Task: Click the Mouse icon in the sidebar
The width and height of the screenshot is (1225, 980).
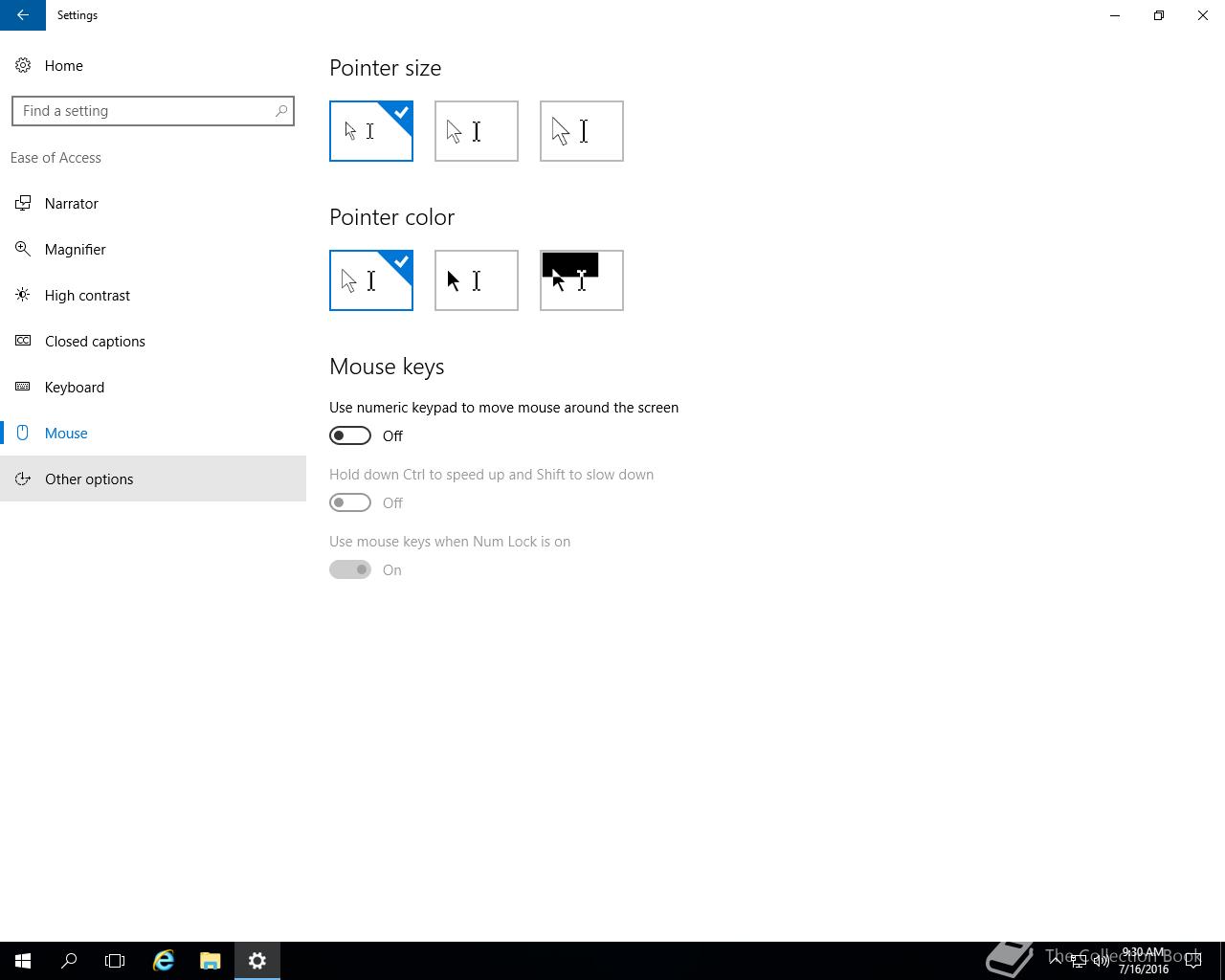Action: point(23,433)
